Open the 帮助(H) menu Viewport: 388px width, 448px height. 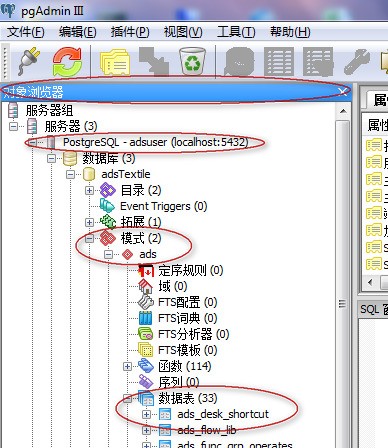click(x=290, y=32)
